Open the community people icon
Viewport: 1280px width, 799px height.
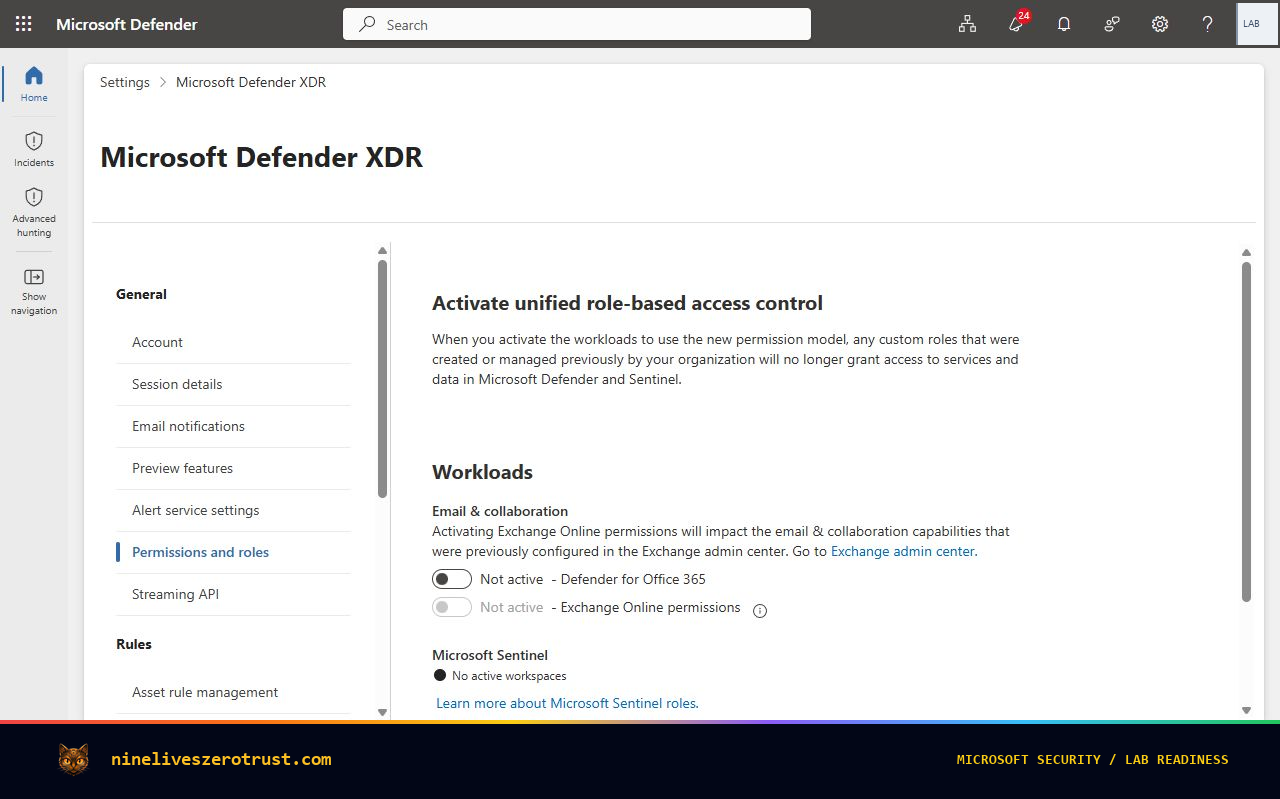tap(1112, 24)
